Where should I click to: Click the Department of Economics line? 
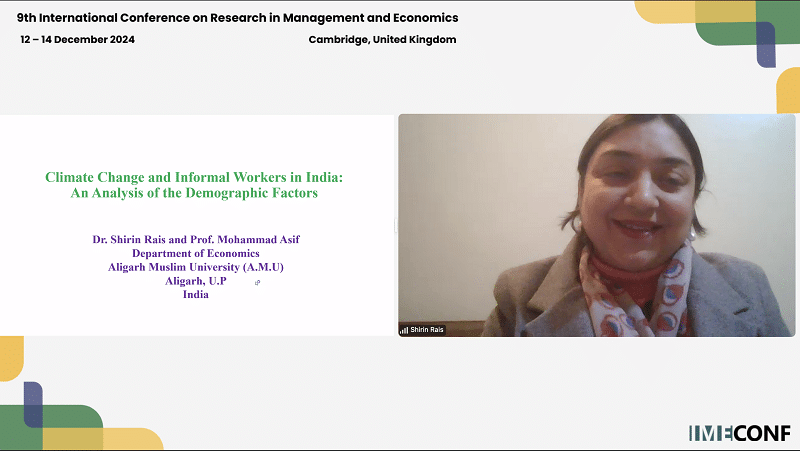pos(196,254)
